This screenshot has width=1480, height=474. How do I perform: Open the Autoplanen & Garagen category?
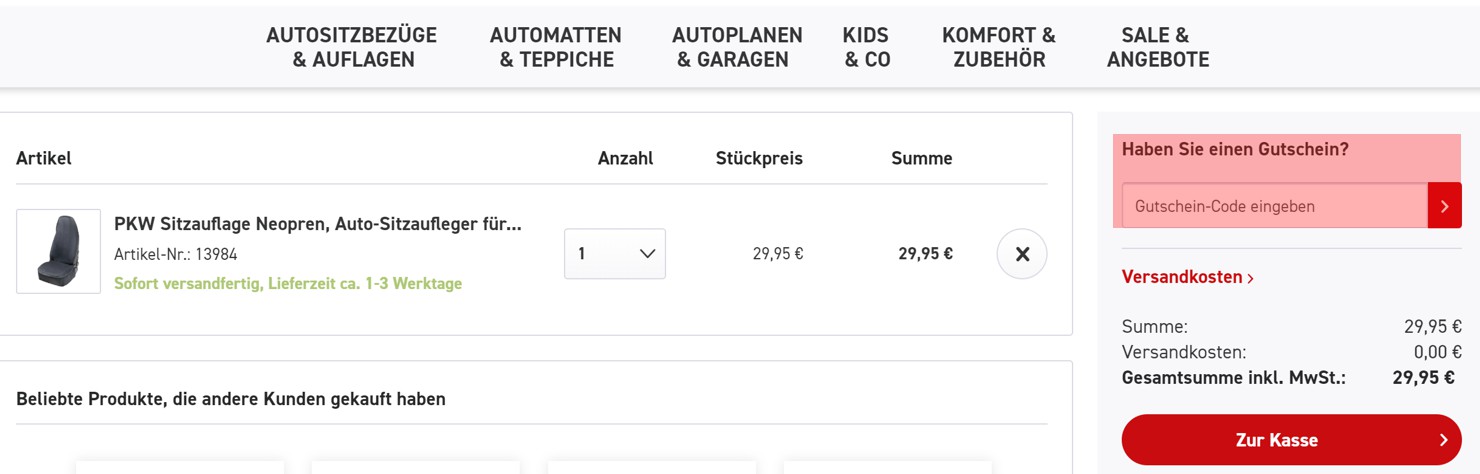(736, 48)
